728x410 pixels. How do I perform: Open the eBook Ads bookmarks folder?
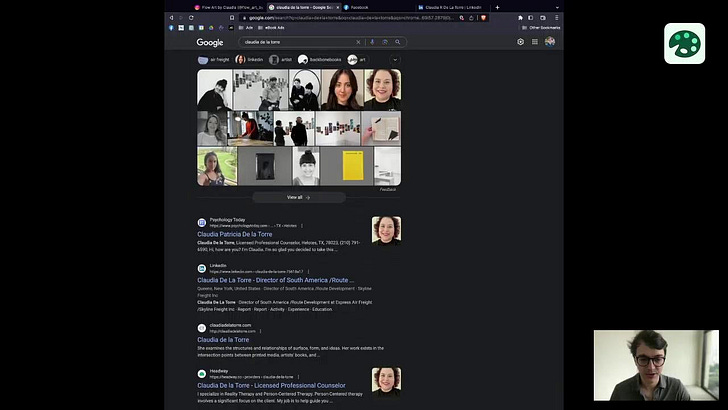271,28
